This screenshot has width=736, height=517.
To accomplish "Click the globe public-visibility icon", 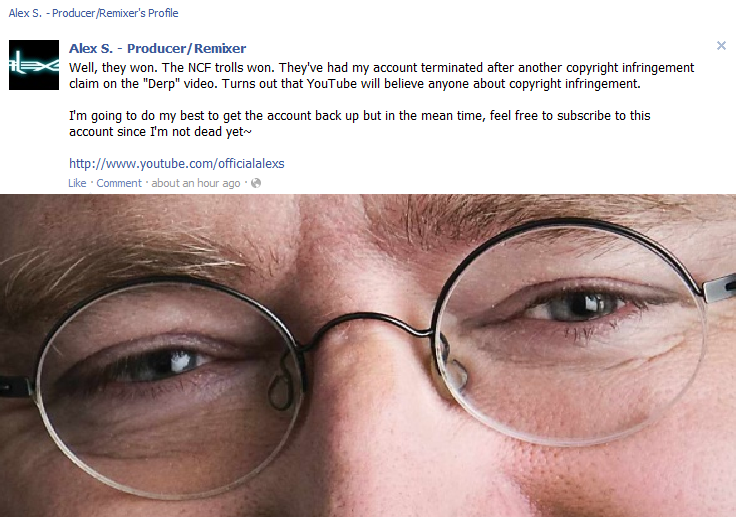I will tap(256, 183).
